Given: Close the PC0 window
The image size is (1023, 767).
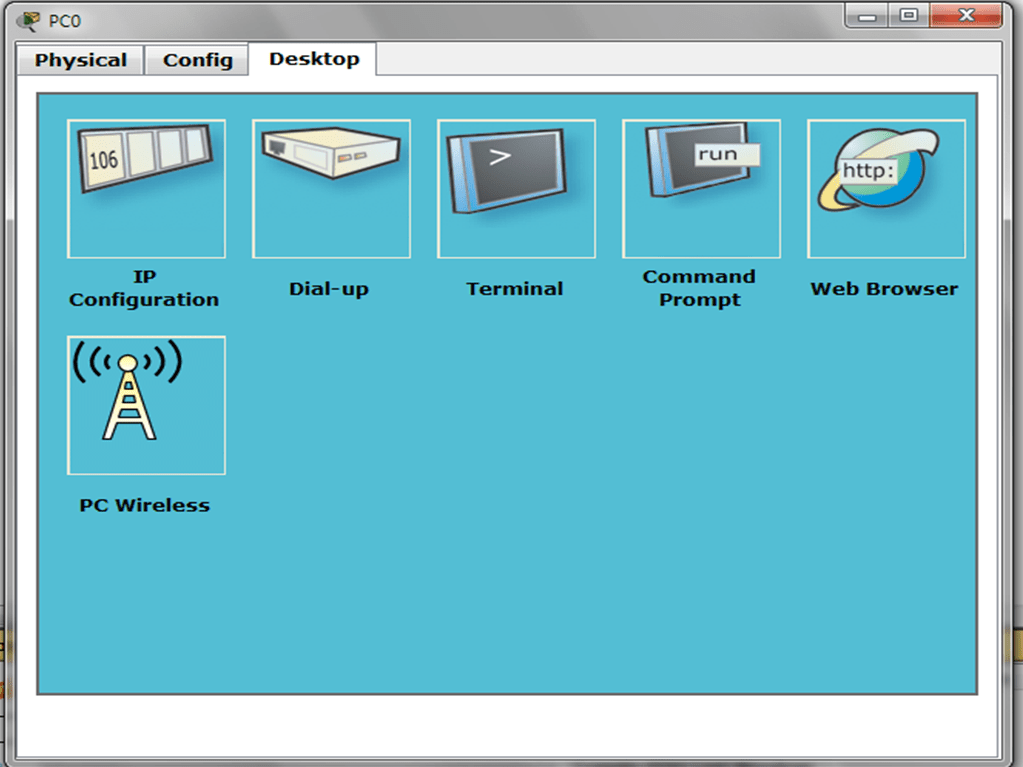Looking at the screenshot, I should click(965, 16).
